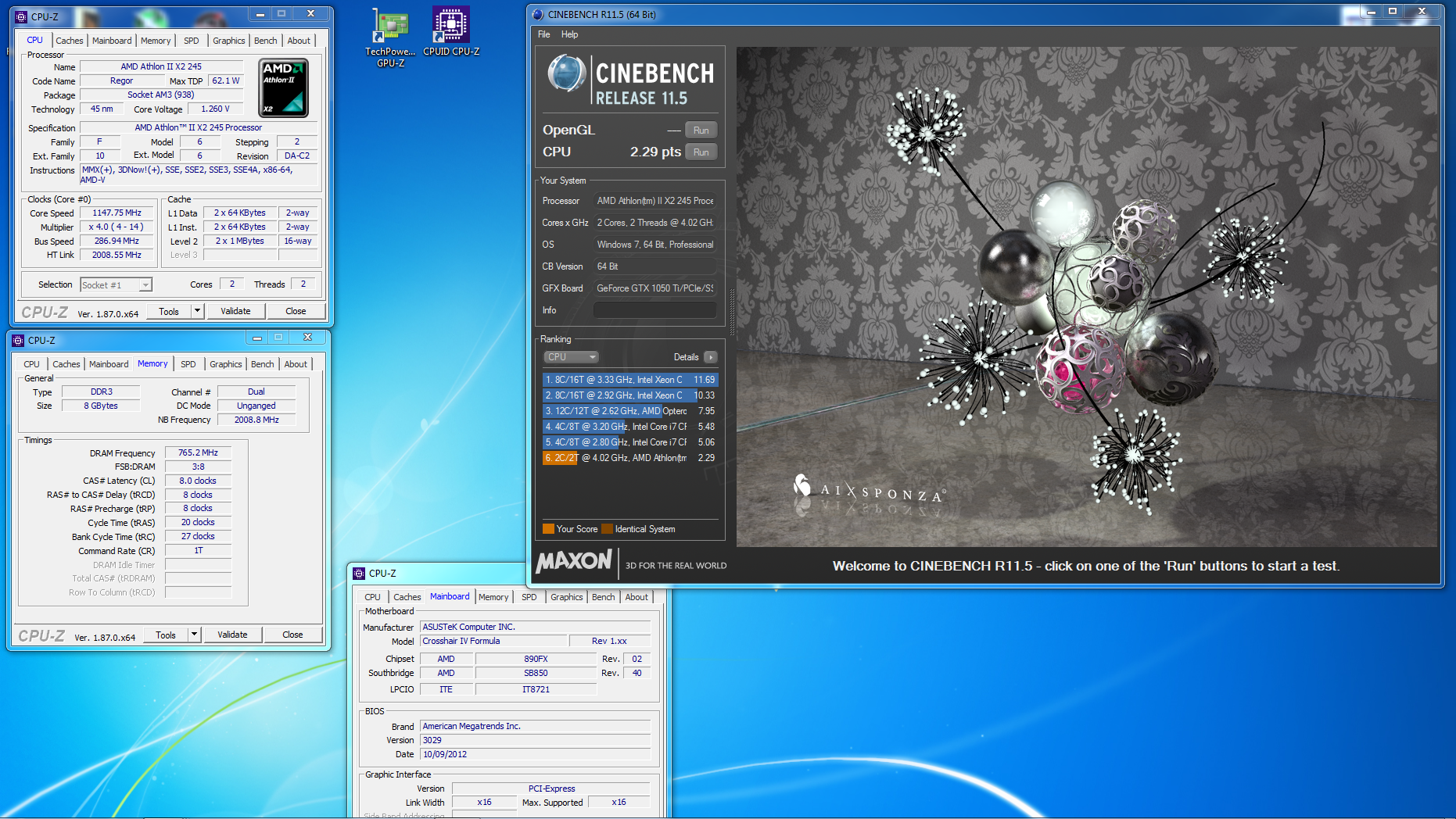Switch to Bench tab in top CPU-Z window
Viewport: 1456px width, 819px height.
[x=266, y=41]
